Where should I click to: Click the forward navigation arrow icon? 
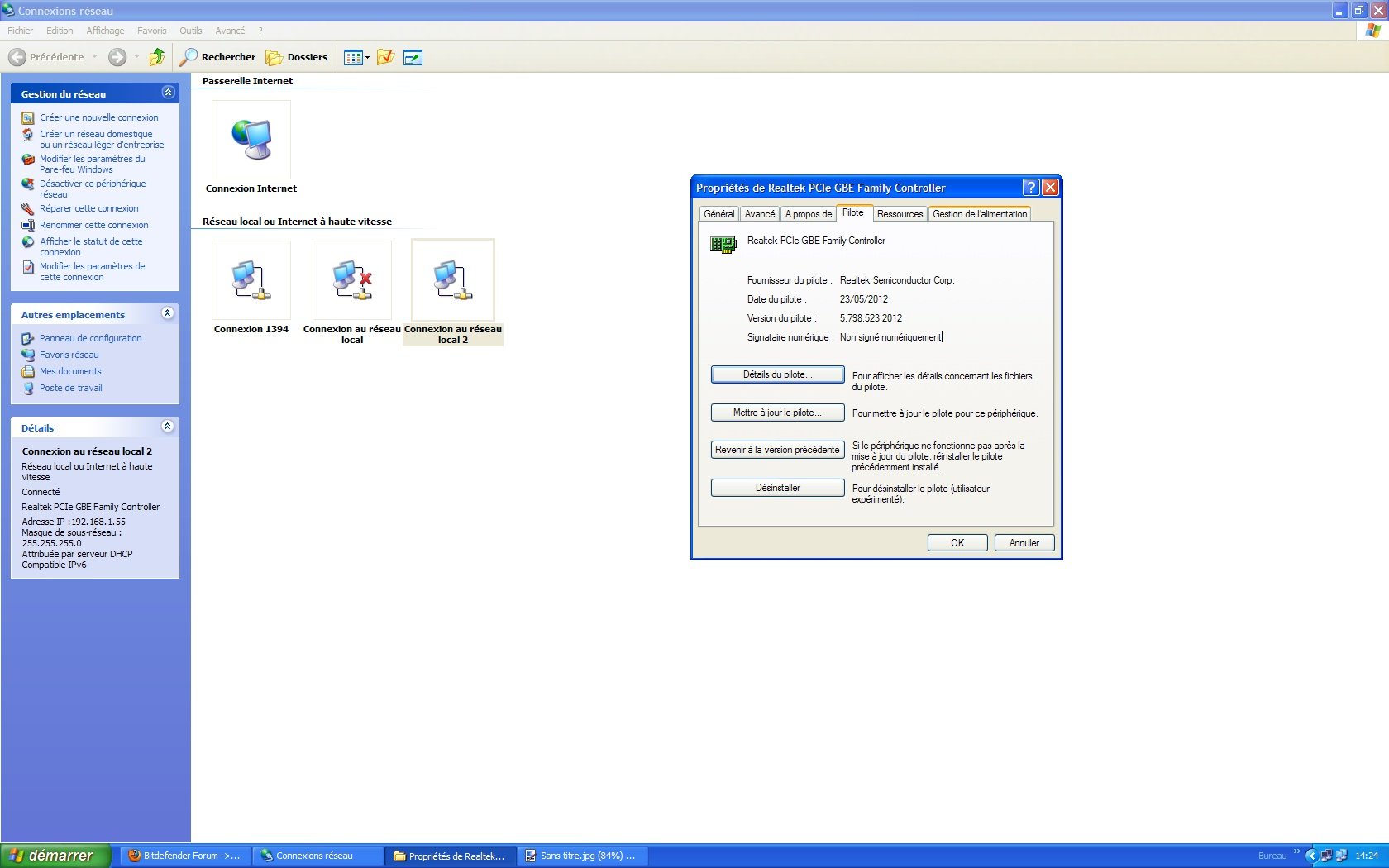point(118,57)
